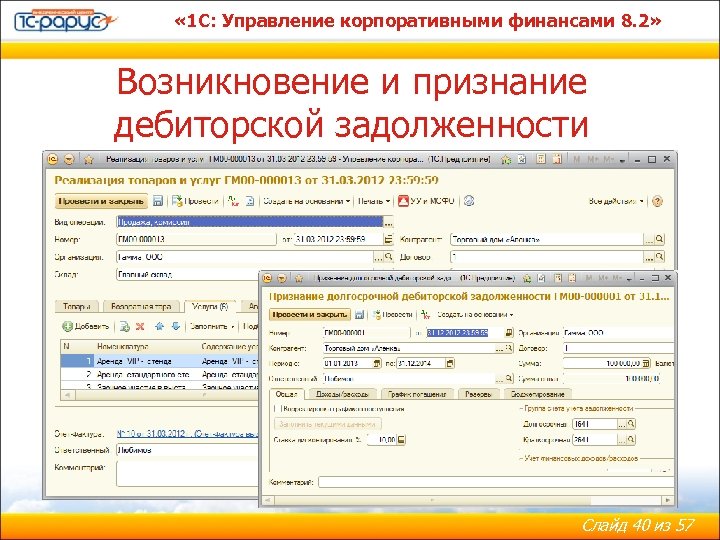Open calculator icon in Признание window title bar
The width and height of the screenshot is (720, 540).
(558, 278)
